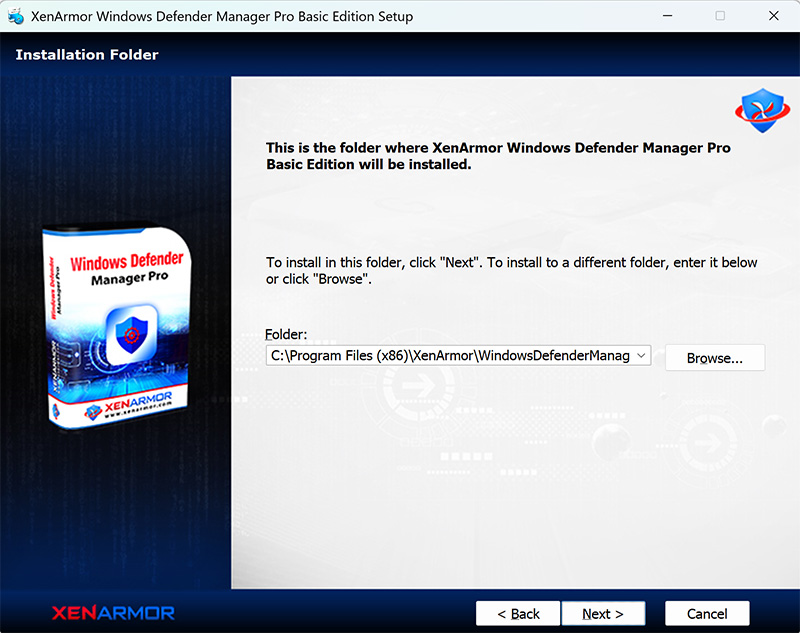The width and height of the screenshot is (800, 633).
Task: Click inside the Folder path text field
Action: click(450, 356)
